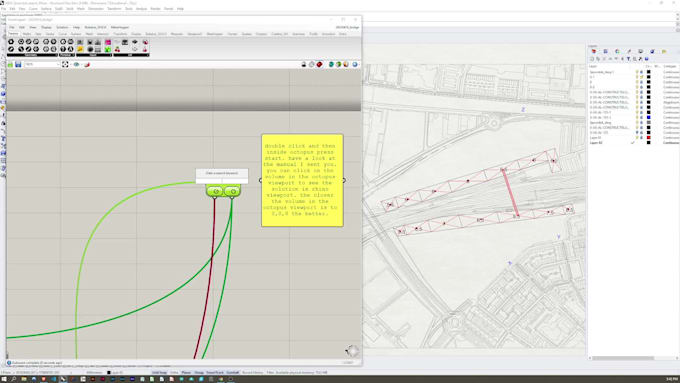Viewport: 680px width, 383px height.
Task: Click red color swatch of Layer 01
Action: pos(649,137)
